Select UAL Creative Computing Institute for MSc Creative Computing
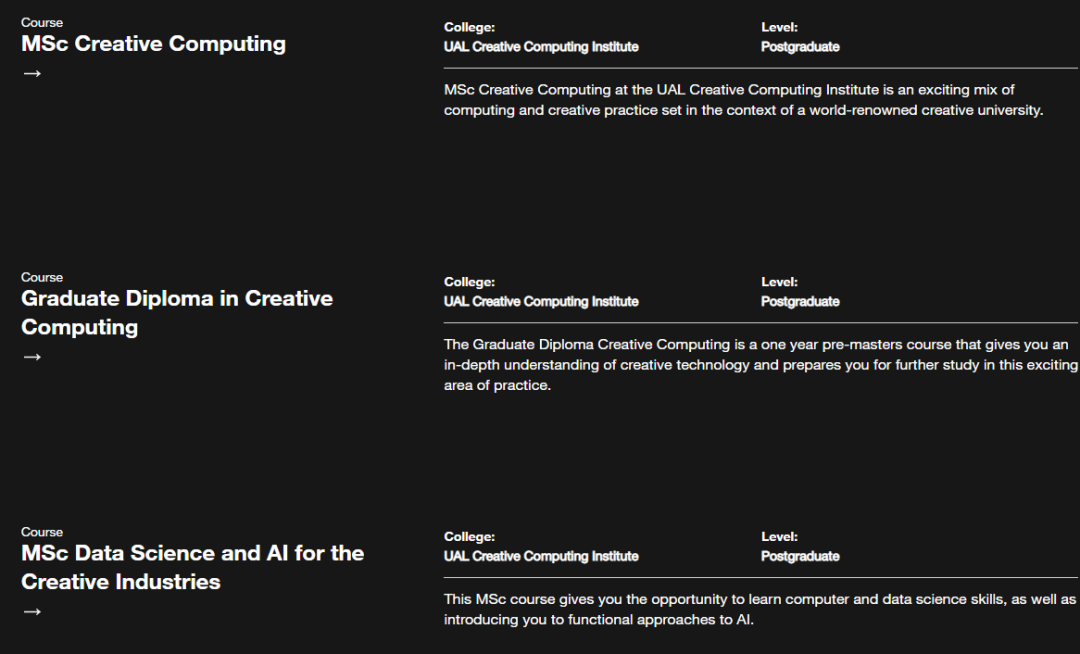This screenshot has width=1080, height=654. pyautogui.click(x=541, y=47)
